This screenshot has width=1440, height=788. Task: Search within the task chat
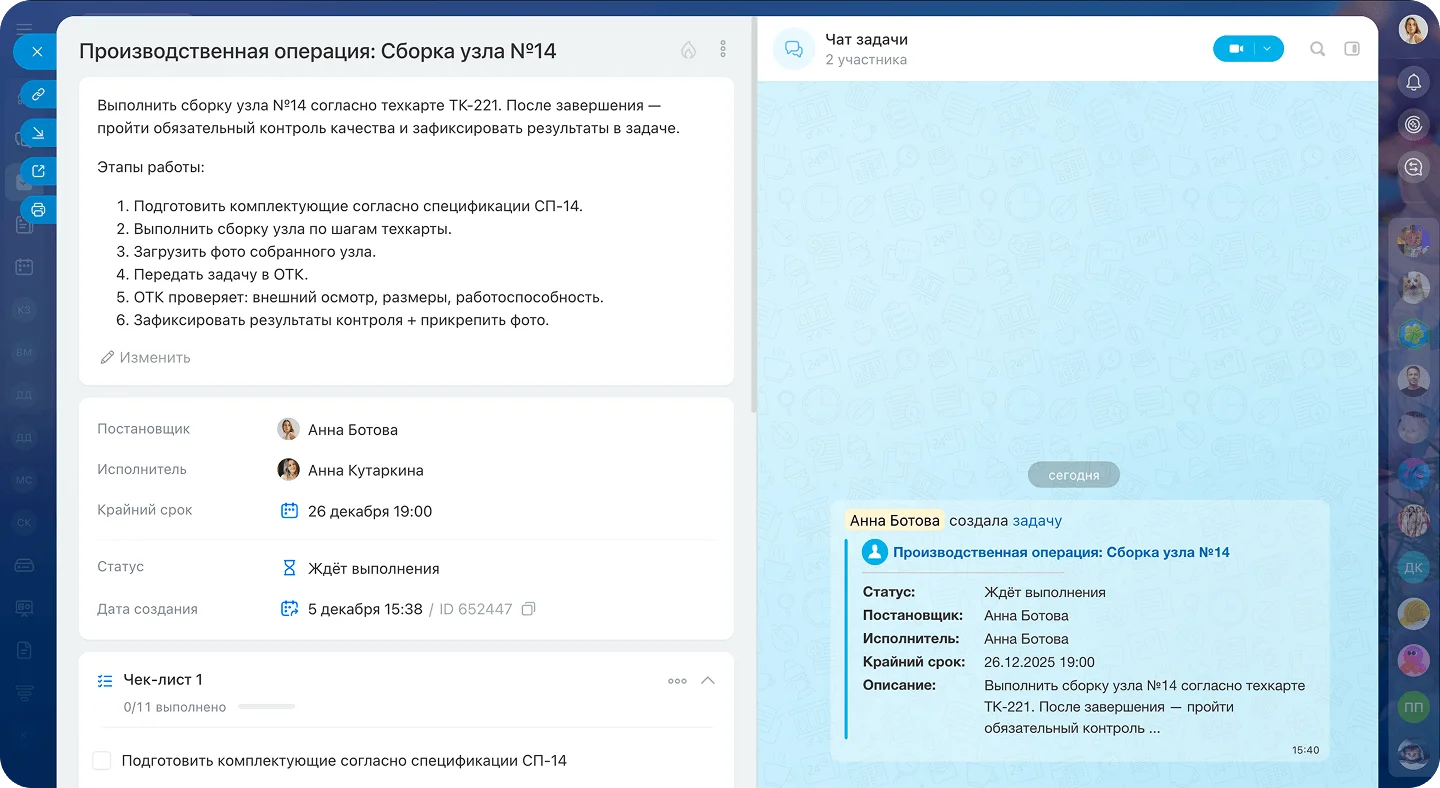pyautogui.click(x=1317, y=49)
